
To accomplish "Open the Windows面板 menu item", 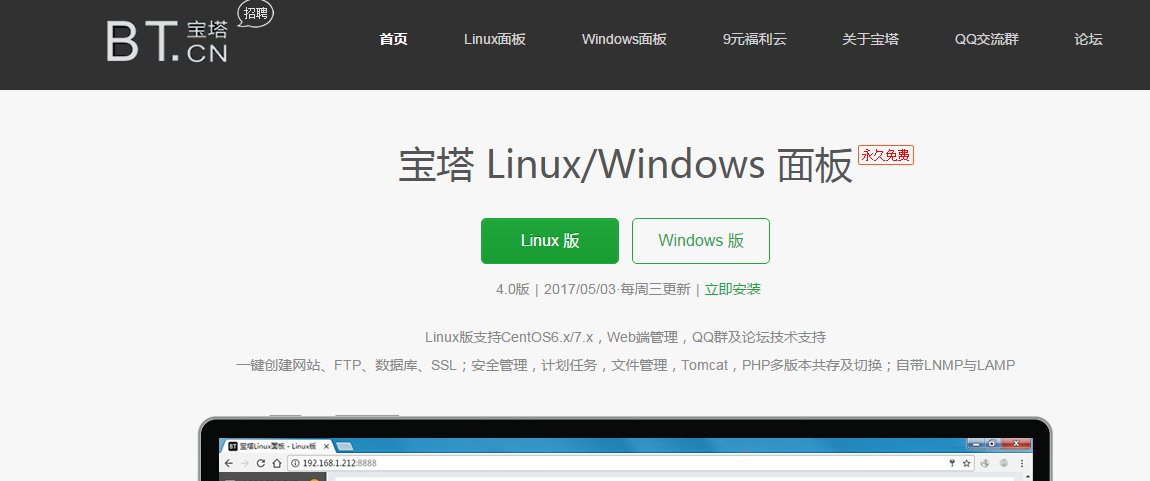I will pos(624,40).
